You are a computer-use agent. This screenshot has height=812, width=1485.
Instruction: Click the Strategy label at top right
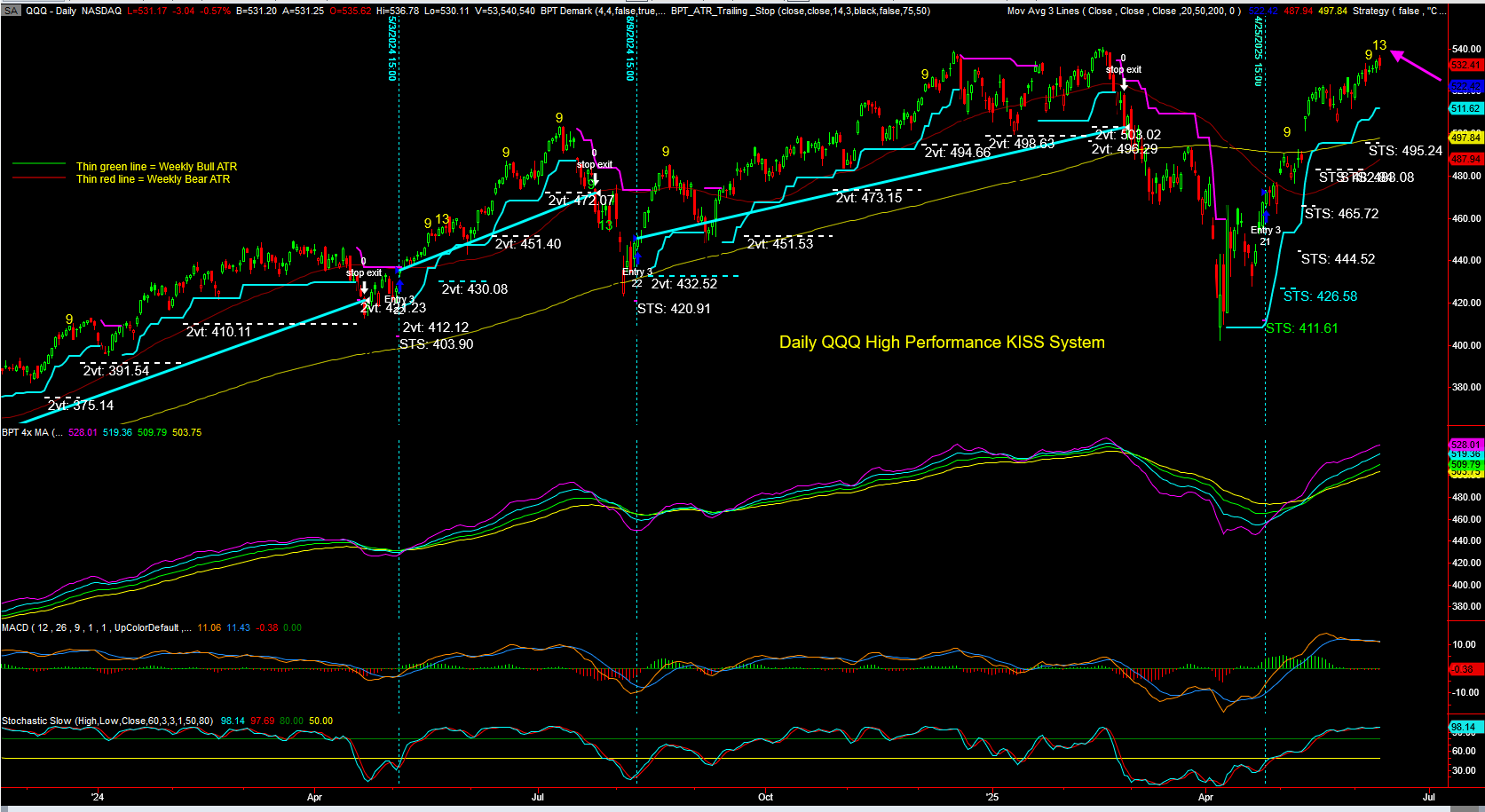pos(1398,11)
